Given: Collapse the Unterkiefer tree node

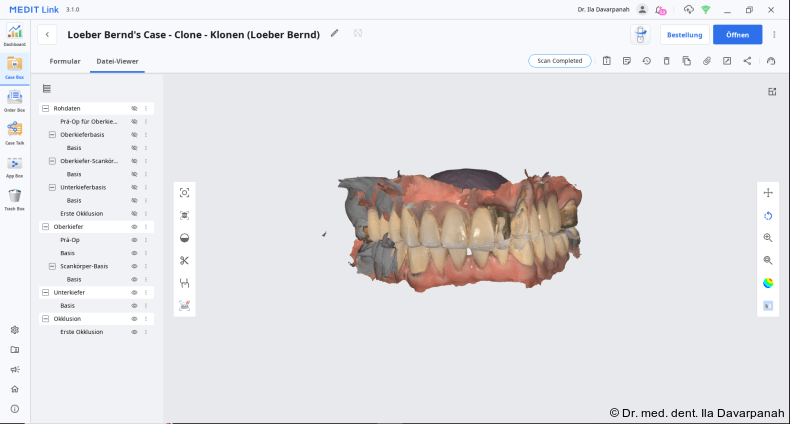Looking at the screenshot, I should tap(45, 293).
